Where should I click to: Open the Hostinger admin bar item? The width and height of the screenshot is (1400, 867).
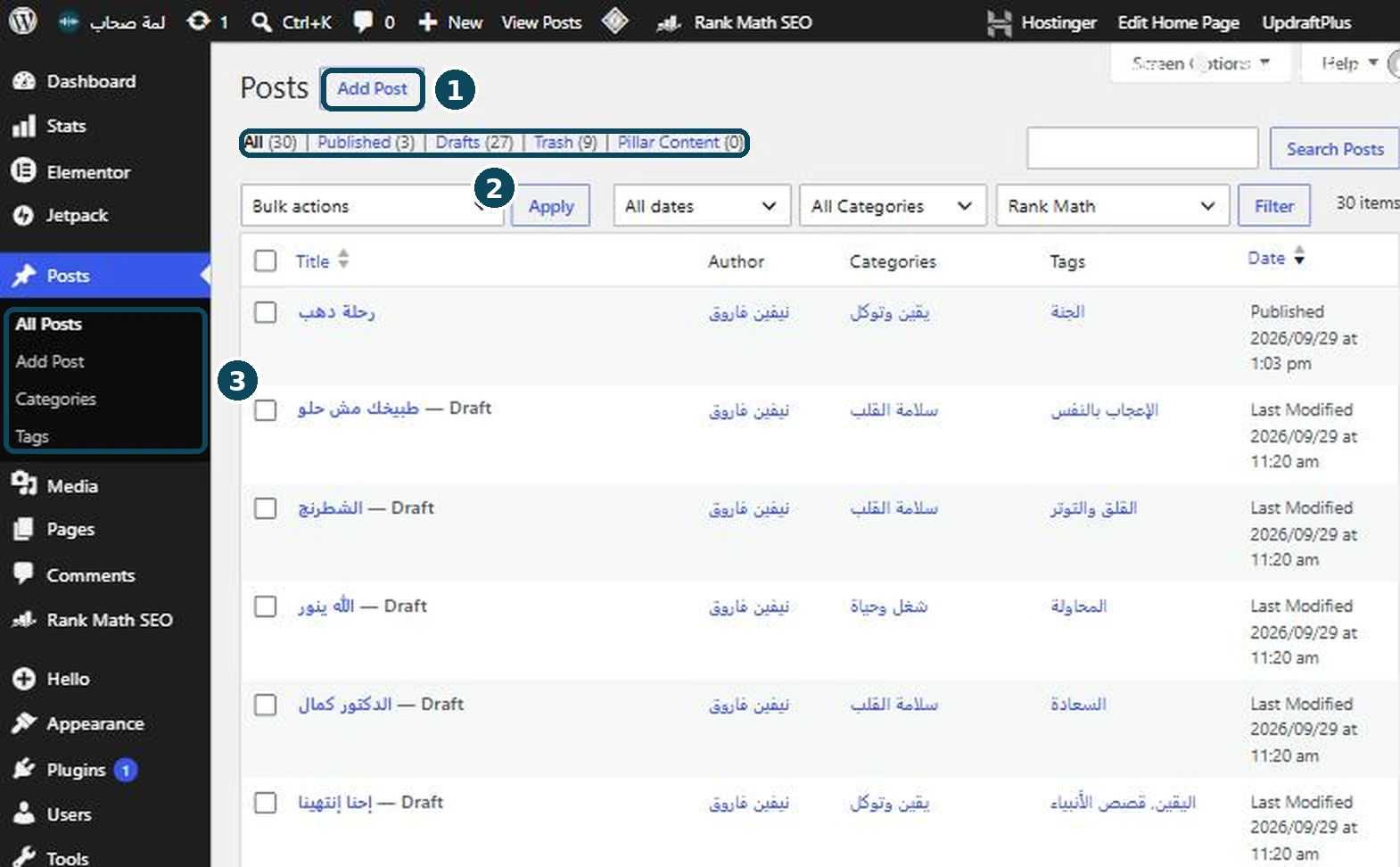click(1042, 22)
